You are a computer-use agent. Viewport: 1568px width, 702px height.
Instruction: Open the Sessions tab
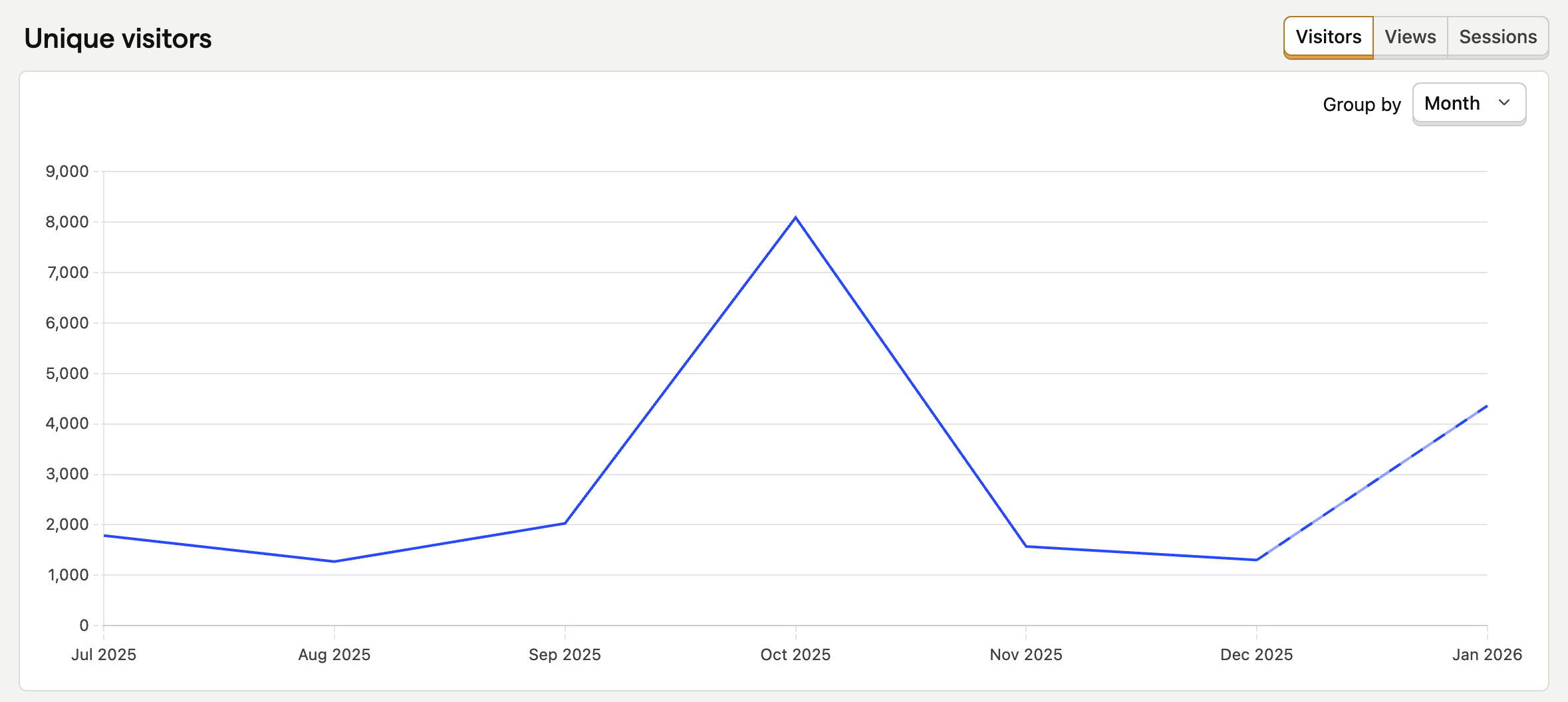pyautogui.click(x=1498, y=37)
